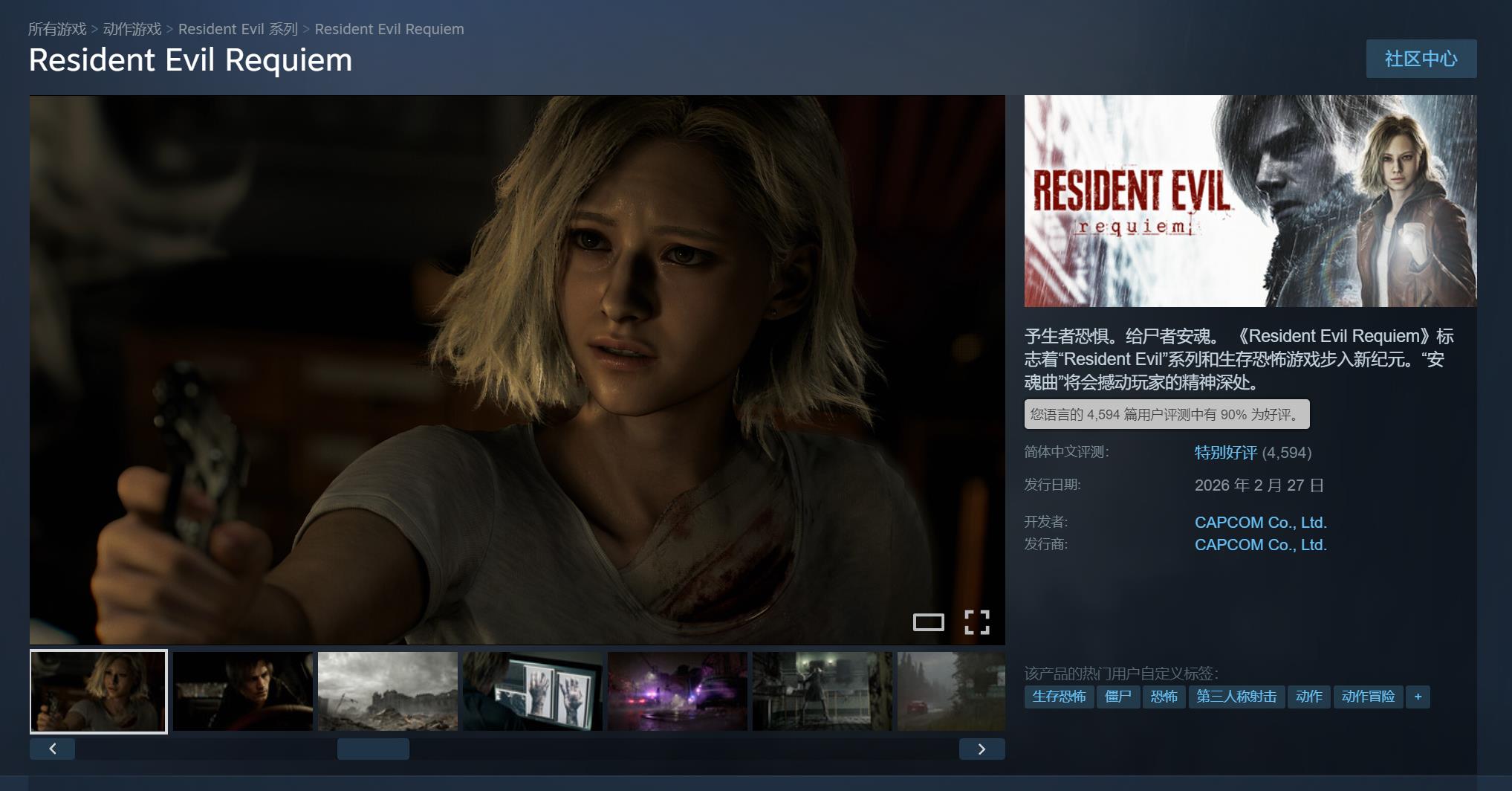1512x791 pixels.
Task: Click the 所有游戏 breadcrumb link
Action: 57,29
